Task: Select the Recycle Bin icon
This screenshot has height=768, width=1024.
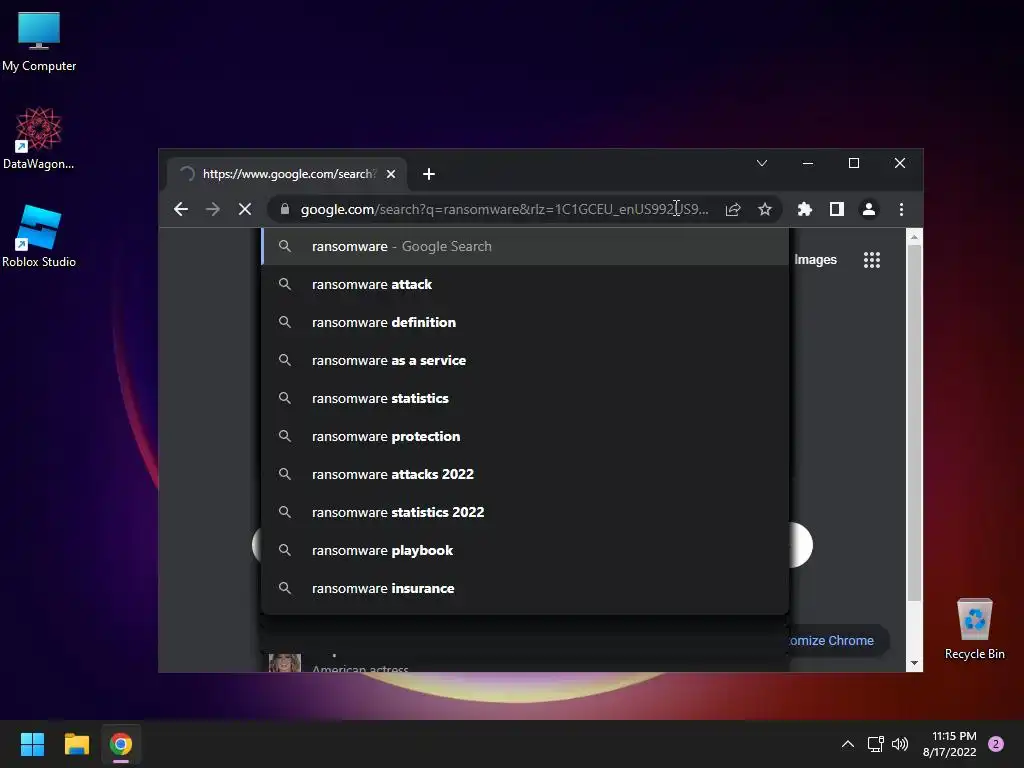Action: 974,628
